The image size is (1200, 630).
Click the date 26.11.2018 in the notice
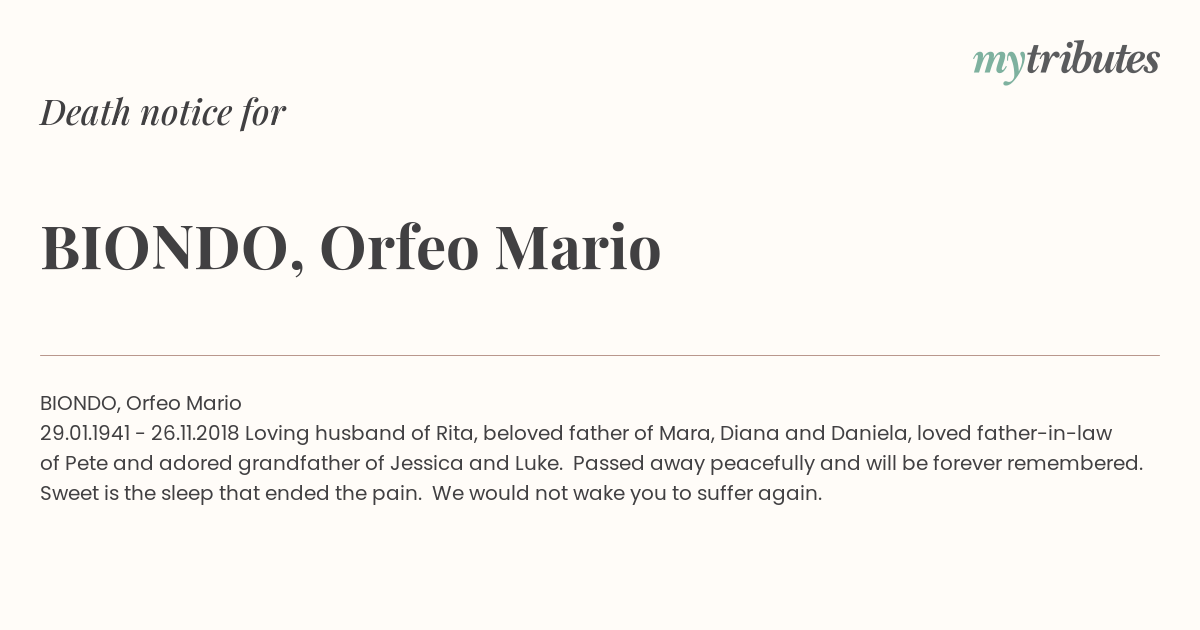(x=195, y=433)
